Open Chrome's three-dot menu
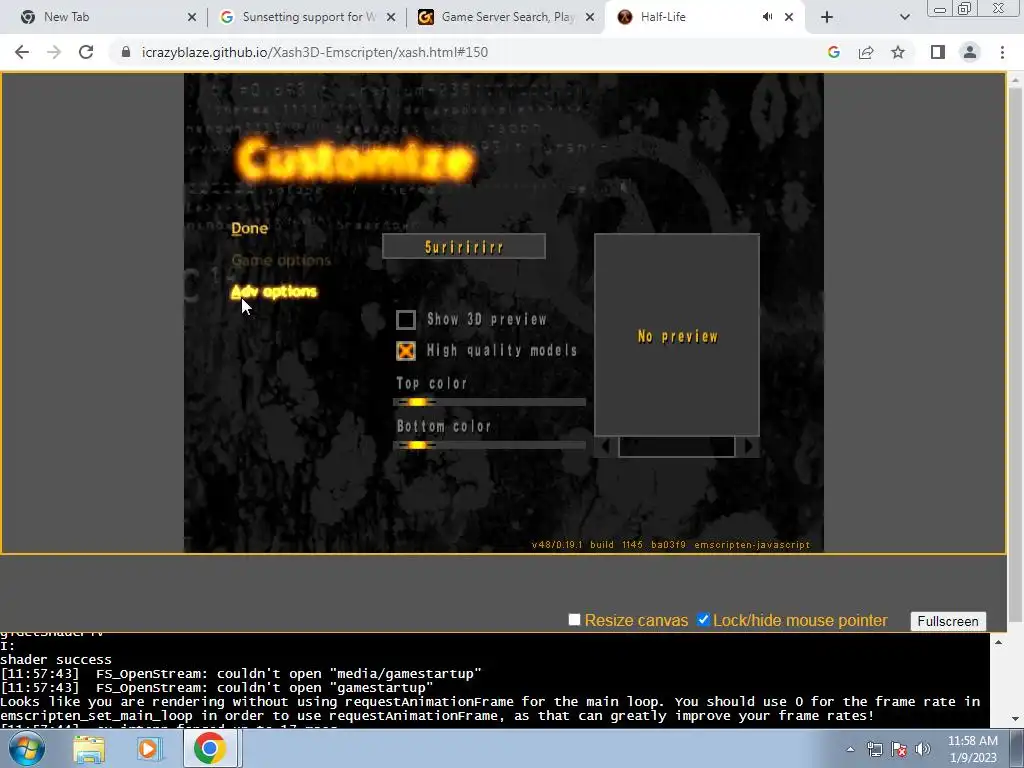Image resolution: width=1024 pixels, height=768 pixels. tap(1002, 52)
